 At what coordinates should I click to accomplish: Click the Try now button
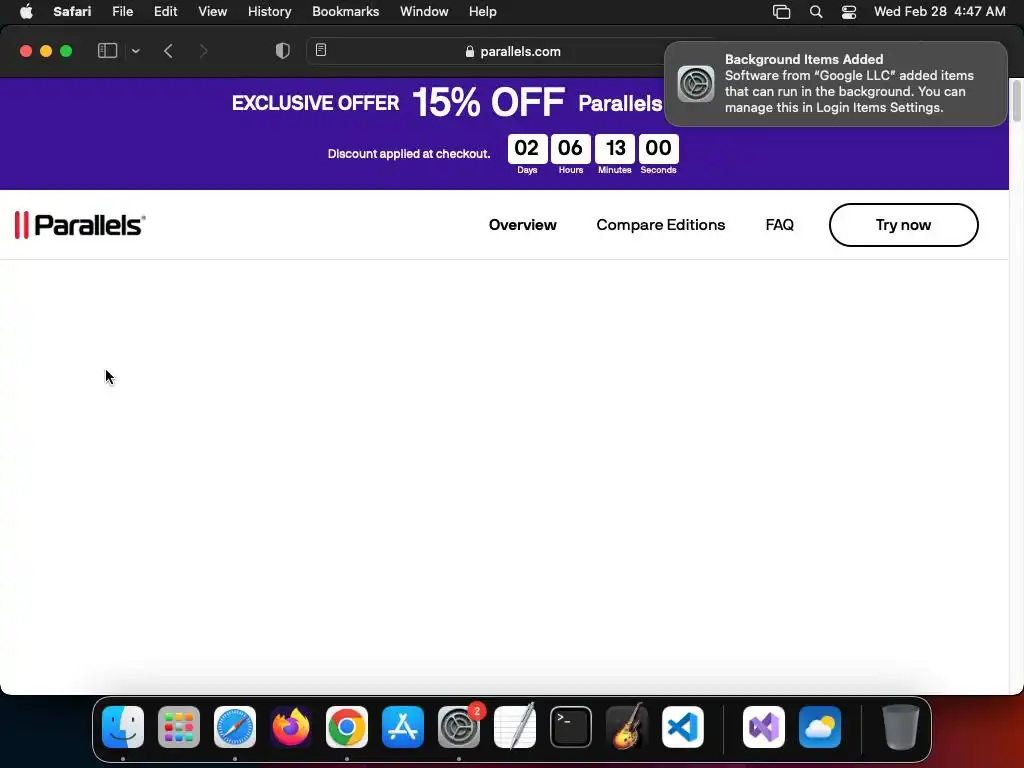[903, 225]
